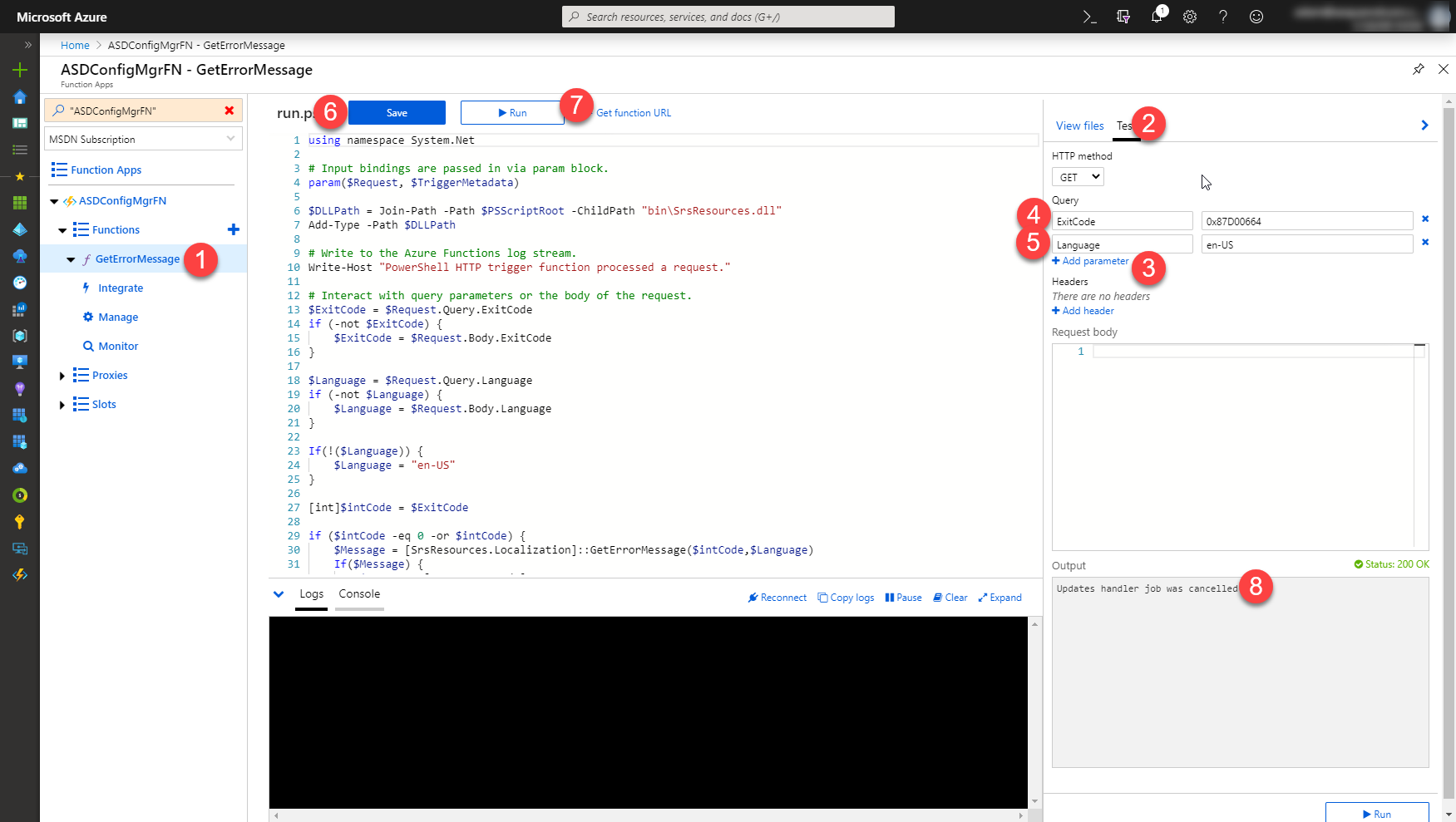This screenshot has width=1456, height=822.
Task: Click Add parameter link
Action: tap(1091, 261)
